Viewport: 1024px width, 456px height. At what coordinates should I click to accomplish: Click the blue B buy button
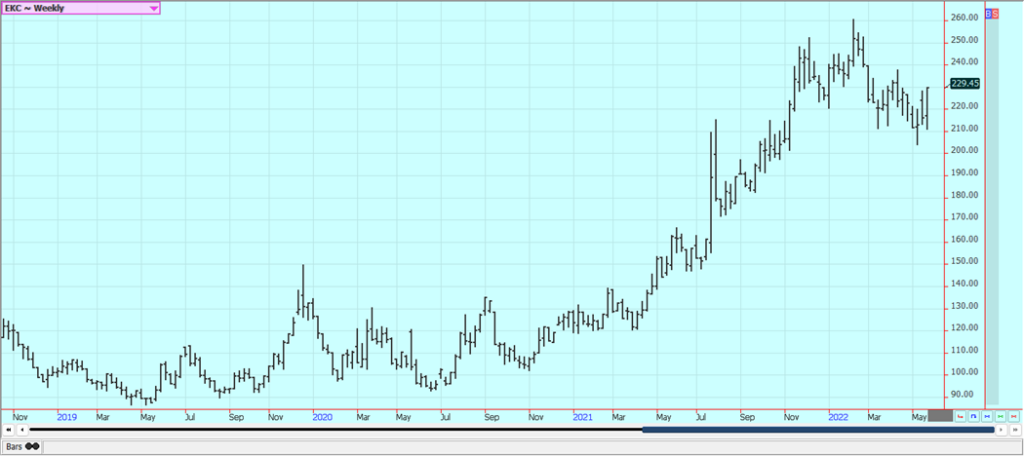[x=987, y=14]
